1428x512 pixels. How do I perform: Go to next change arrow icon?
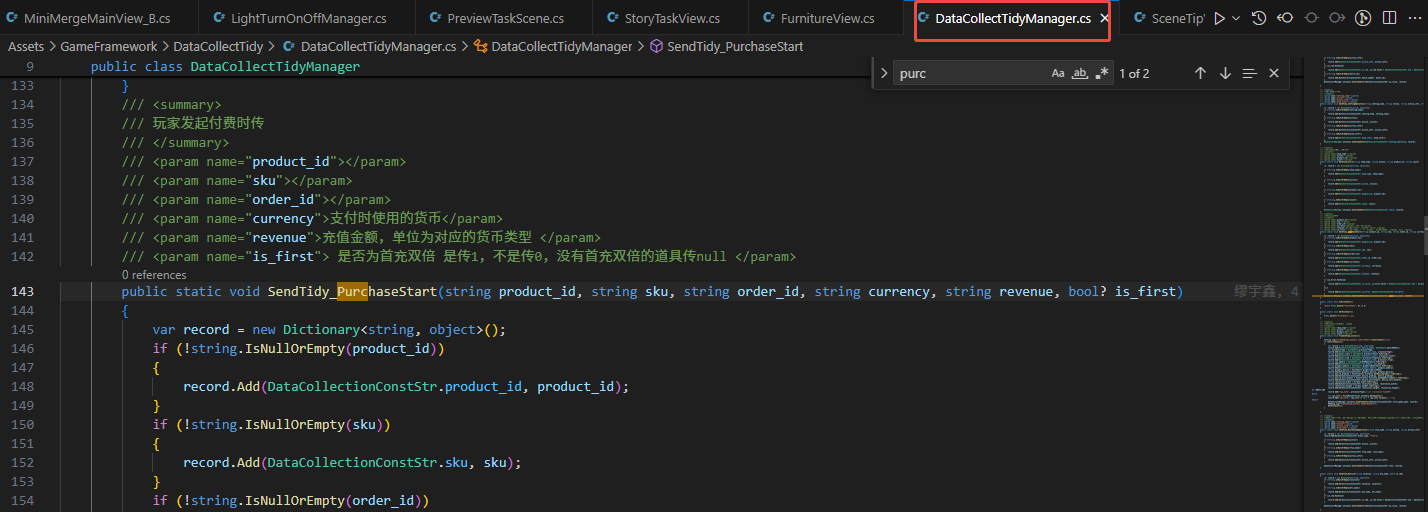pyautogui.click(x=1337, y=18)
